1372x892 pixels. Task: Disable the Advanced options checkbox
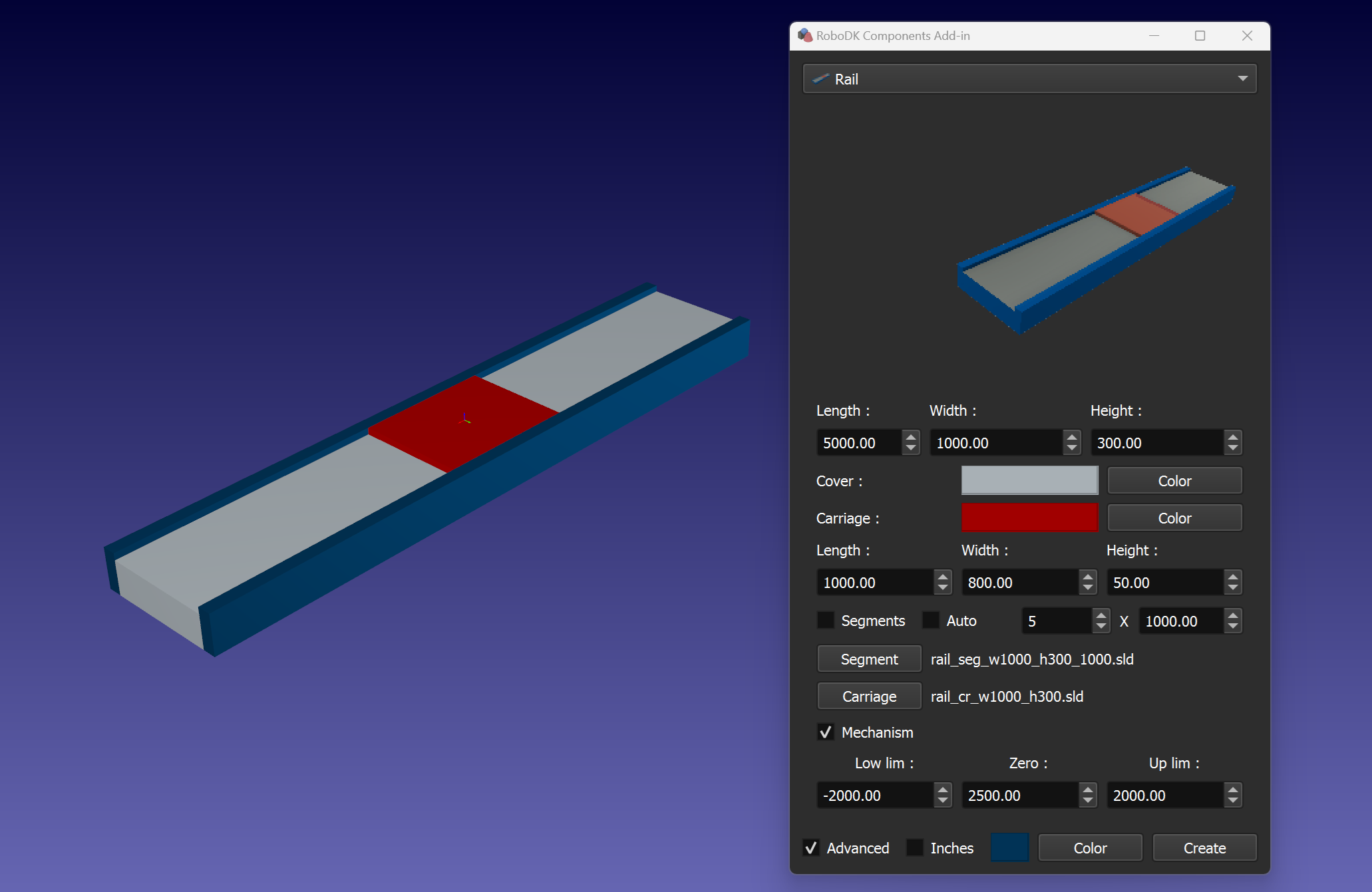[811, 848]
